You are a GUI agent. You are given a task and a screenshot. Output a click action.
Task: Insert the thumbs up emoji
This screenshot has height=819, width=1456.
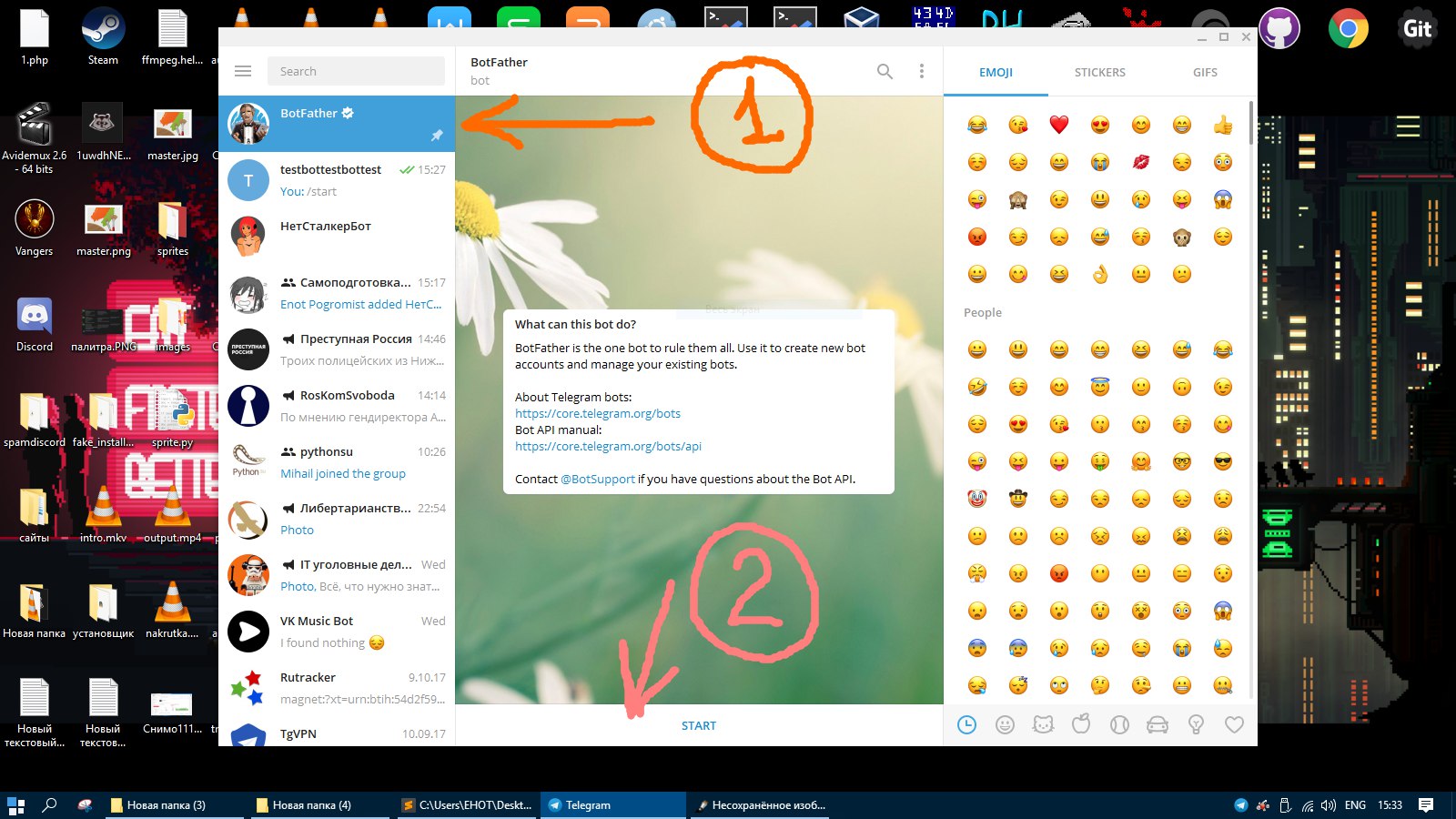coord(1222,125)
